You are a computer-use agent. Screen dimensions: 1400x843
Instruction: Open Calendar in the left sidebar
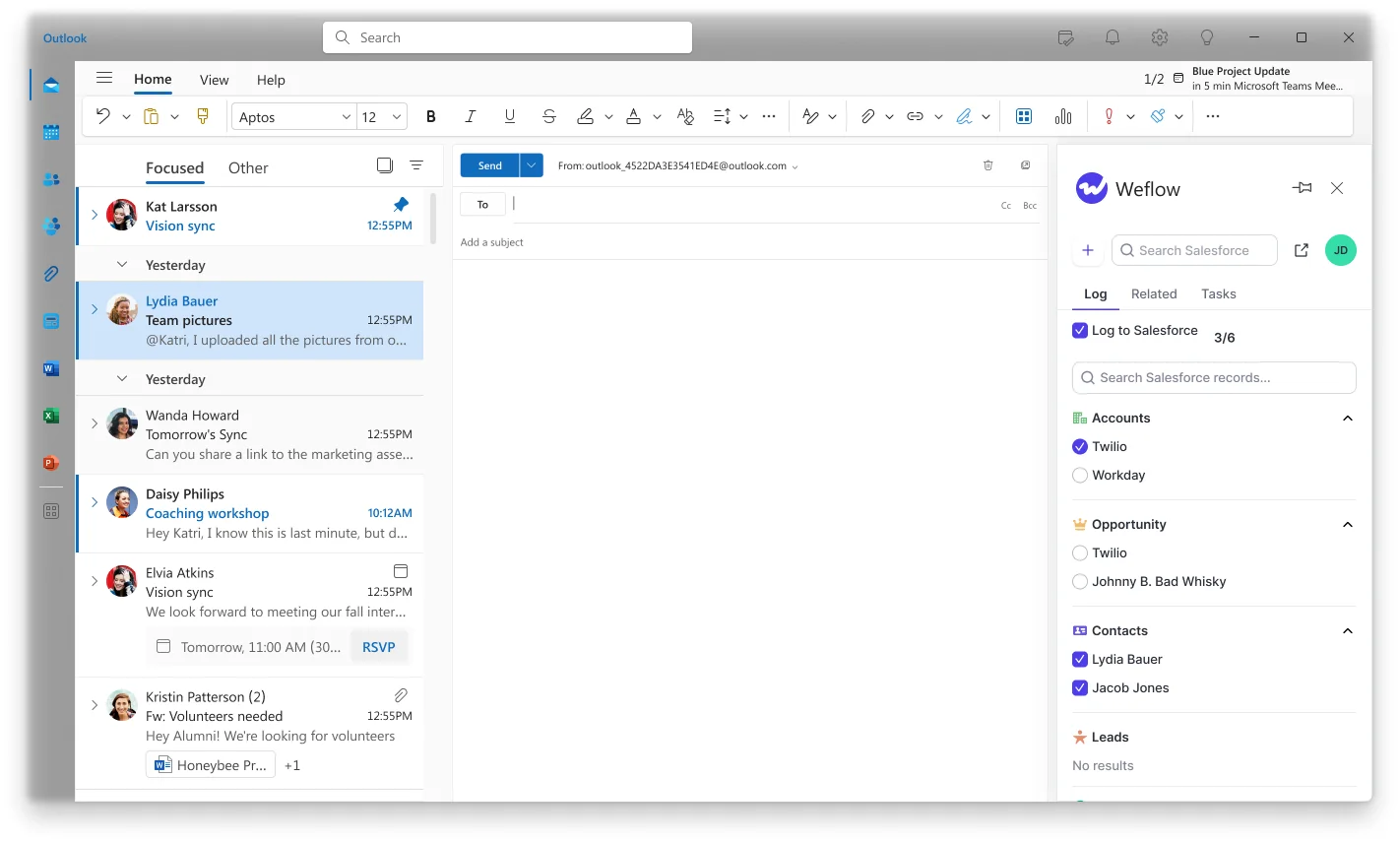[x=51, y=132]
